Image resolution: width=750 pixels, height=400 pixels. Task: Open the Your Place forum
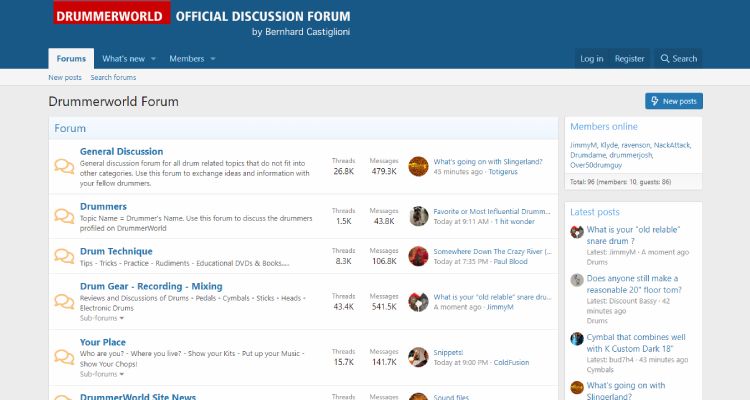(x=103, y=343)
